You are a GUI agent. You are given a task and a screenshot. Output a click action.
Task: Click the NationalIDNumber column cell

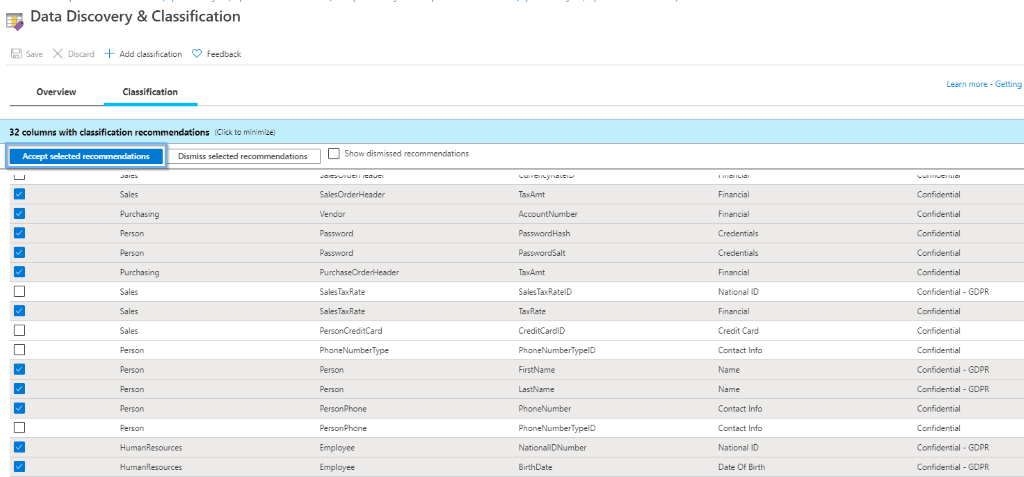(x=552, y=448)
